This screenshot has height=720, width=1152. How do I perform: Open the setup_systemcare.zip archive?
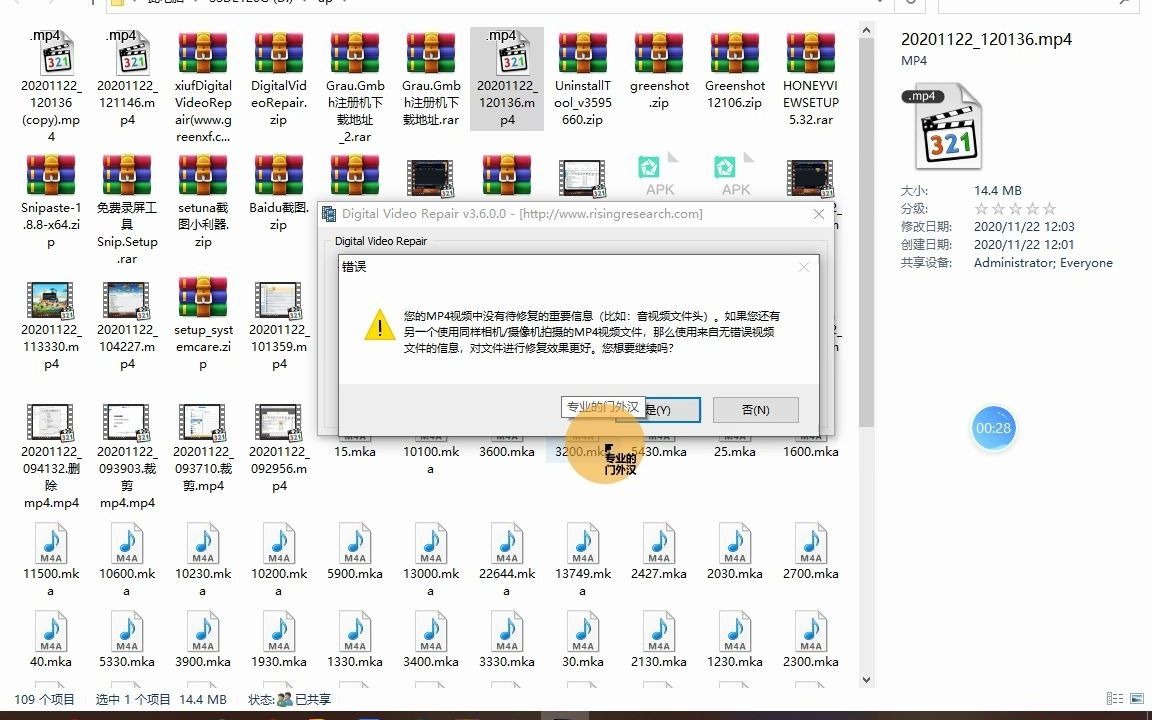(x=202, y=300)
